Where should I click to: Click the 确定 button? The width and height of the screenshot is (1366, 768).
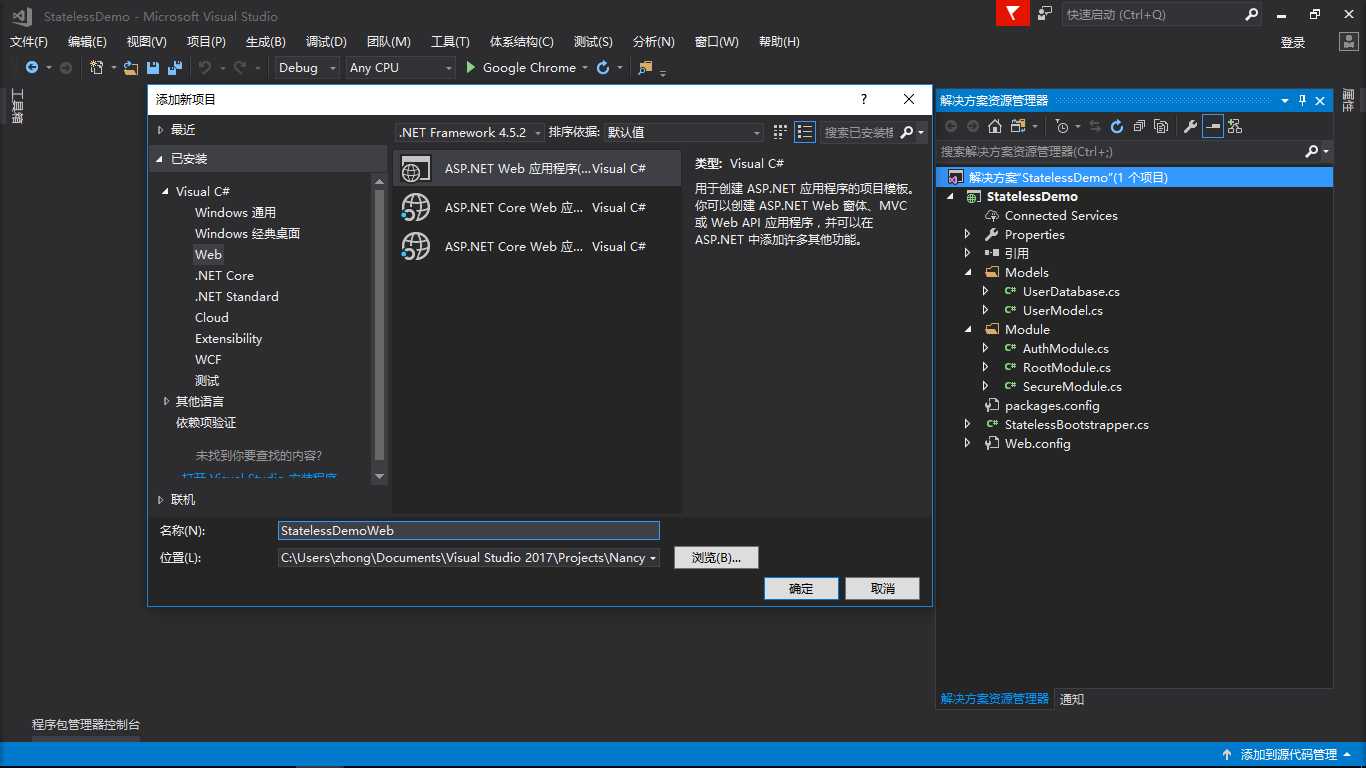[x=801, y=588]
